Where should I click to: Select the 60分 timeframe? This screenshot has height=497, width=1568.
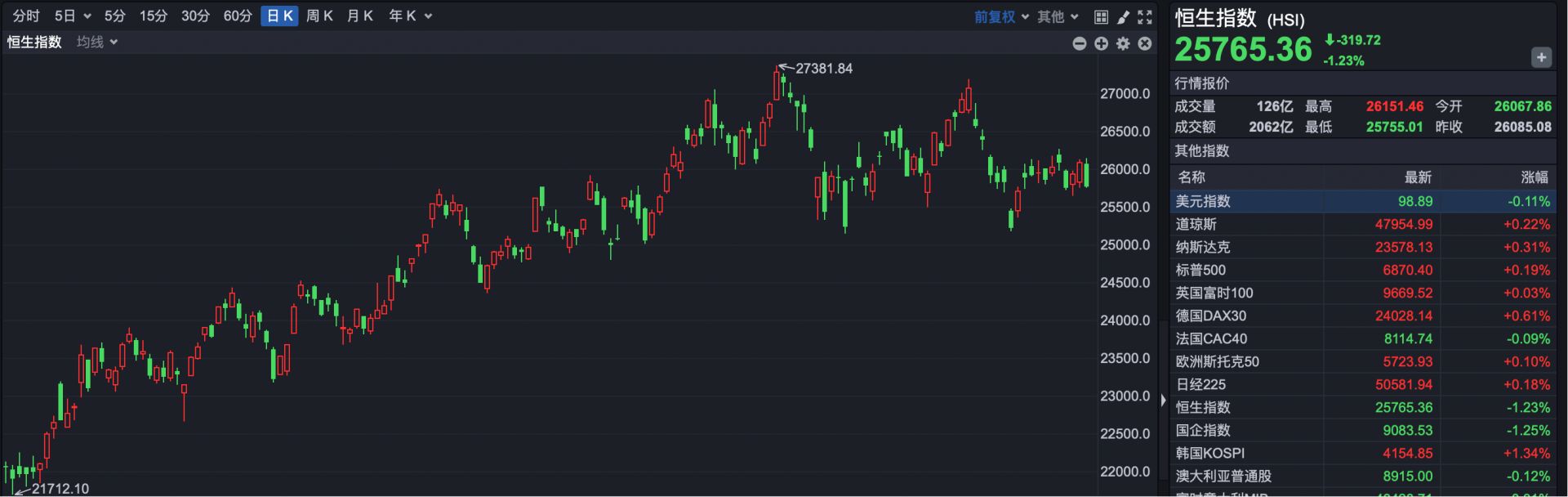238,16
